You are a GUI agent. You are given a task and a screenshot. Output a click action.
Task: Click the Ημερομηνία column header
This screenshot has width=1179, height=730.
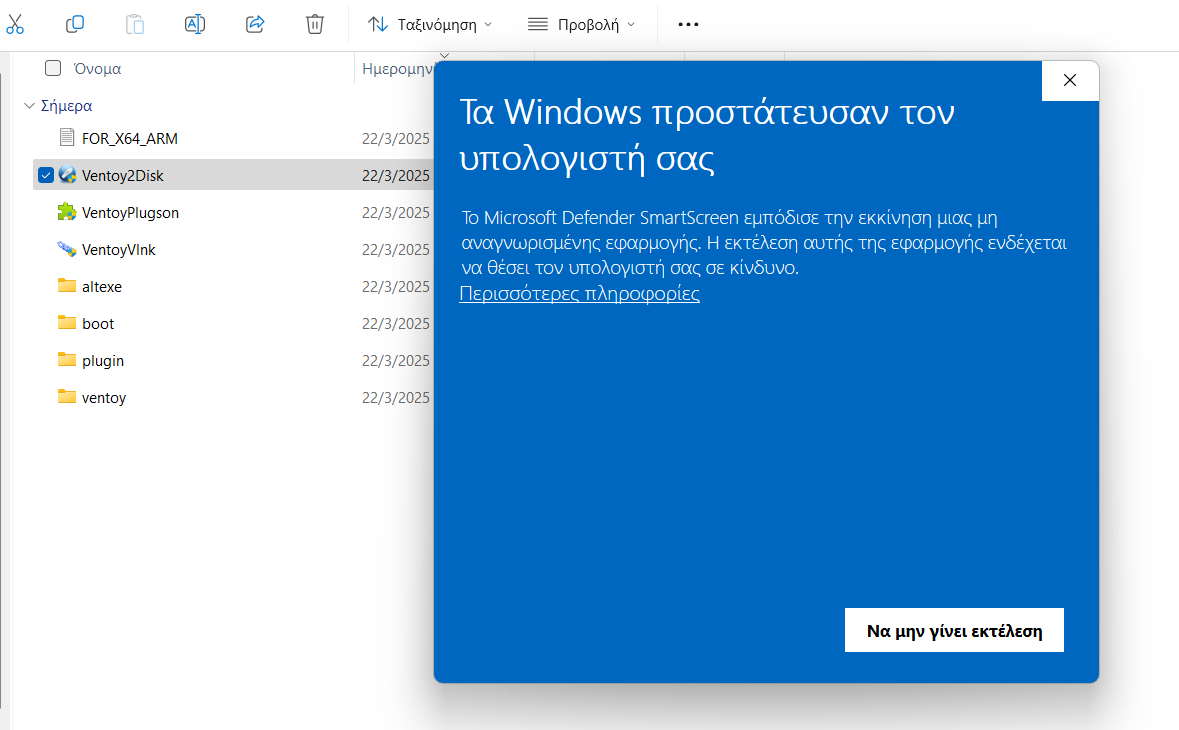397,68
